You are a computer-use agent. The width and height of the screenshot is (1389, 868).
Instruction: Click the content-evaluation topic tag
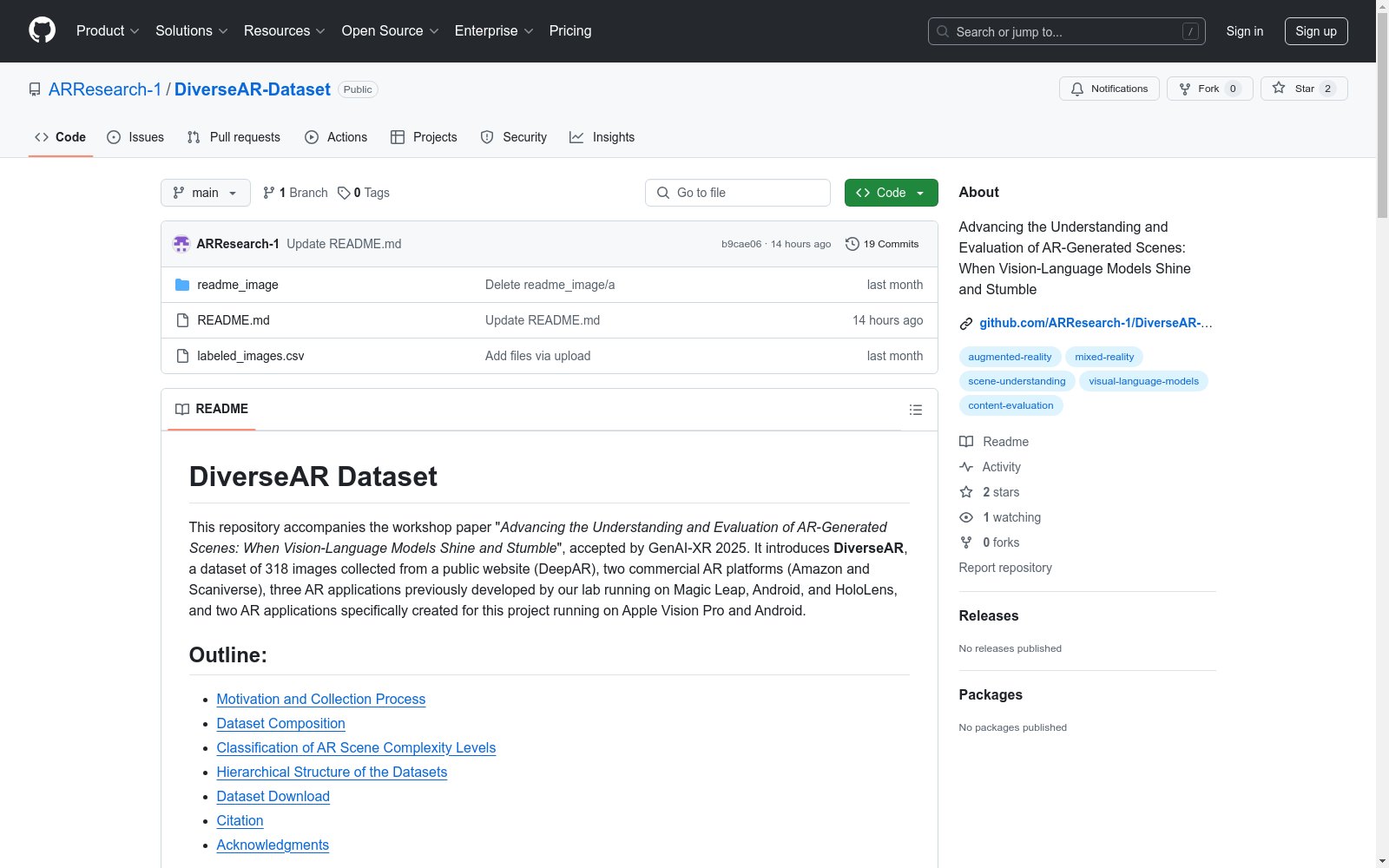tap(1010, 405)
